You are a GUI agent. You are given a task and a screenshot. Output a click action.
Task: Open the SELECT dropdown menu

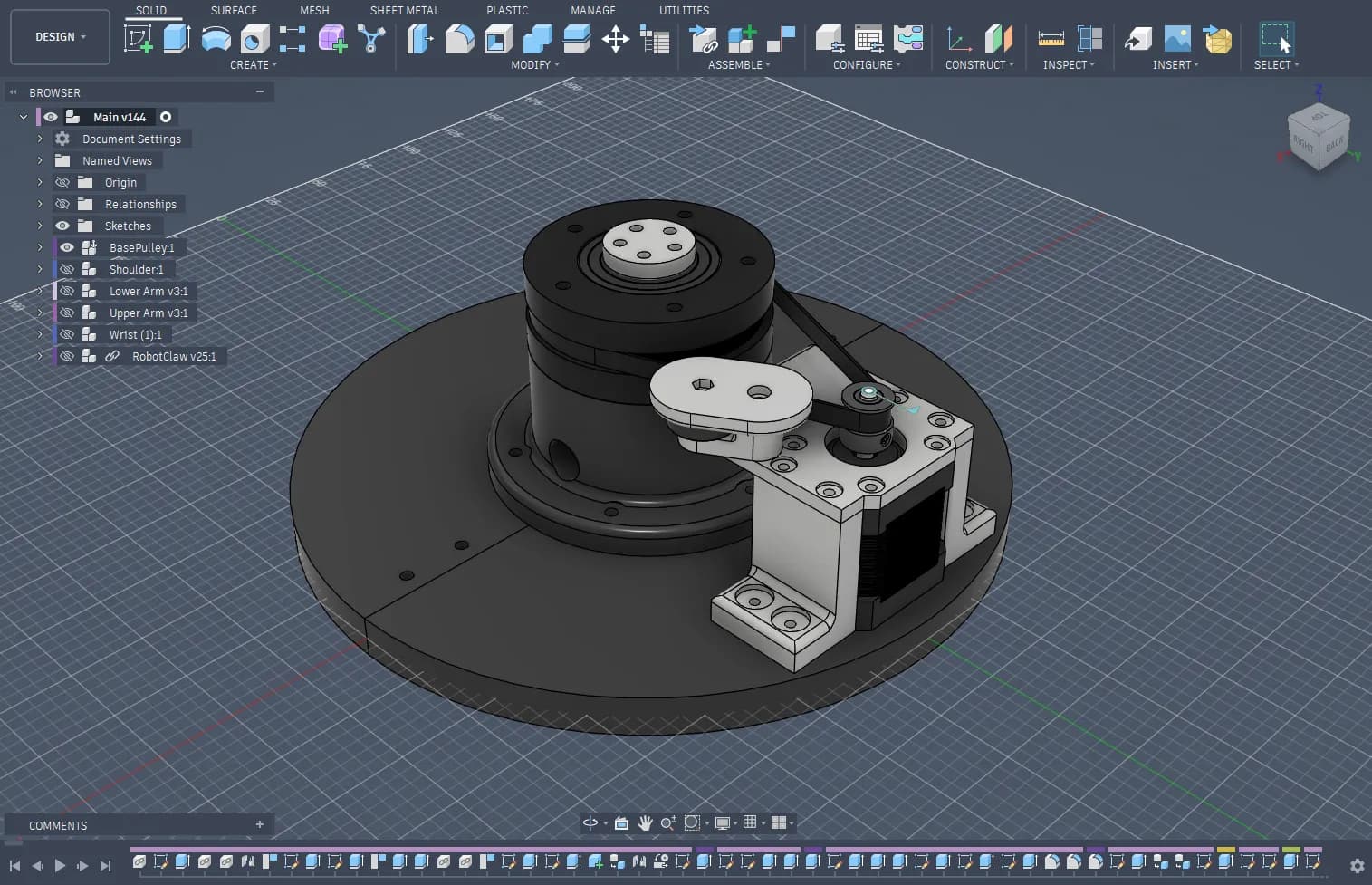pos(1276,65)
